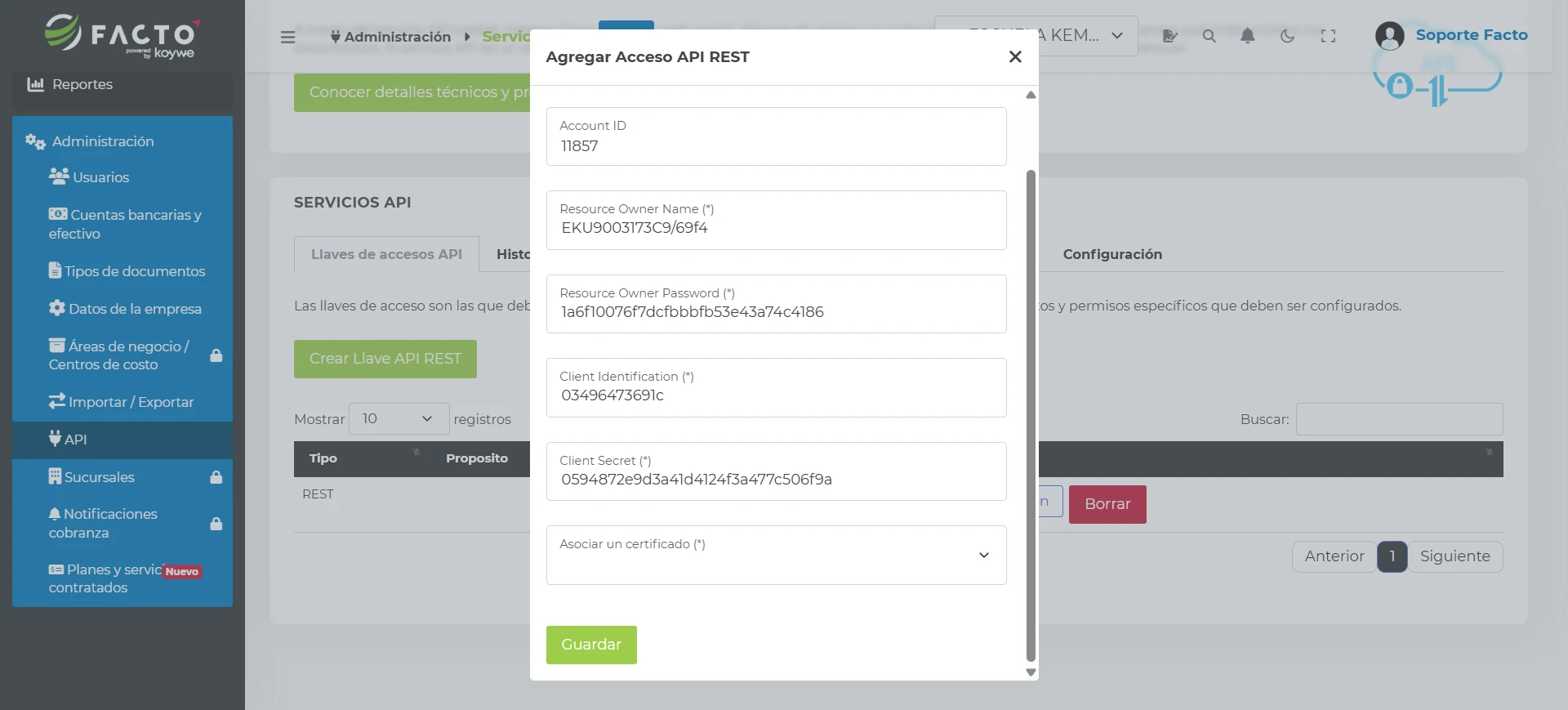
Task: Select the API sidebar item
Action: pos(122,440)
